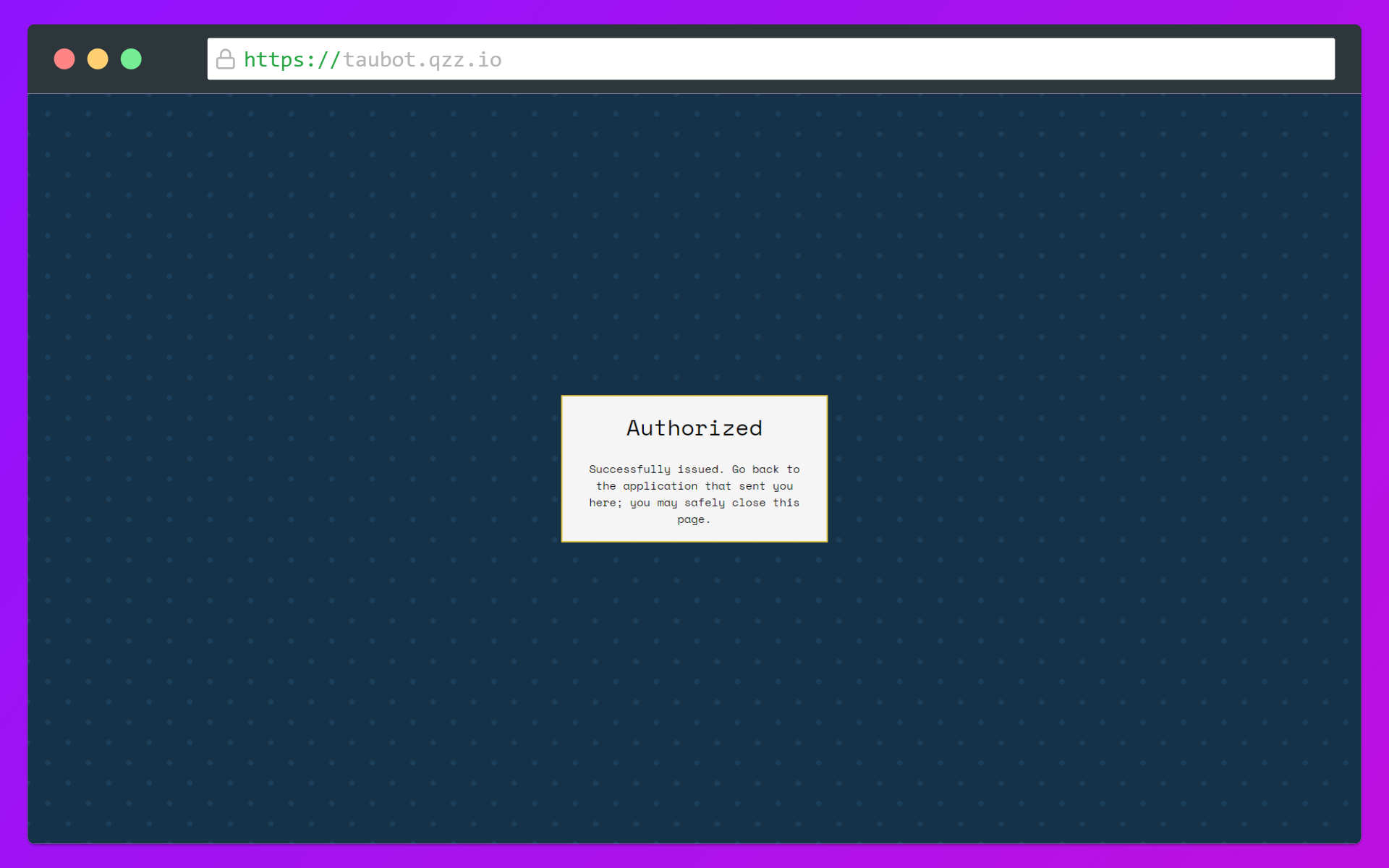Click the padlock shackle to view site security
This screenshot has height=868, width=1389.
[x=226, y=54]
